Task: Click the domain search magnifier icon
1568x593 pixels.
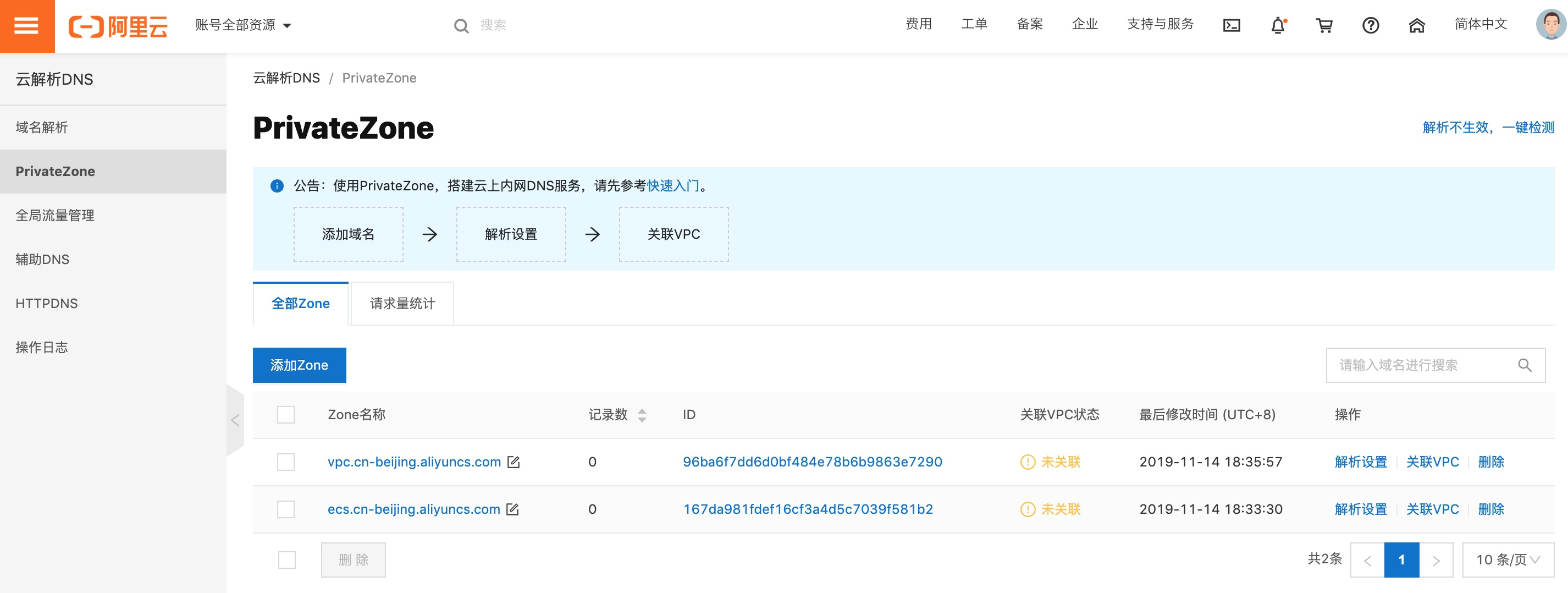Action: (x=1525, y=365)
